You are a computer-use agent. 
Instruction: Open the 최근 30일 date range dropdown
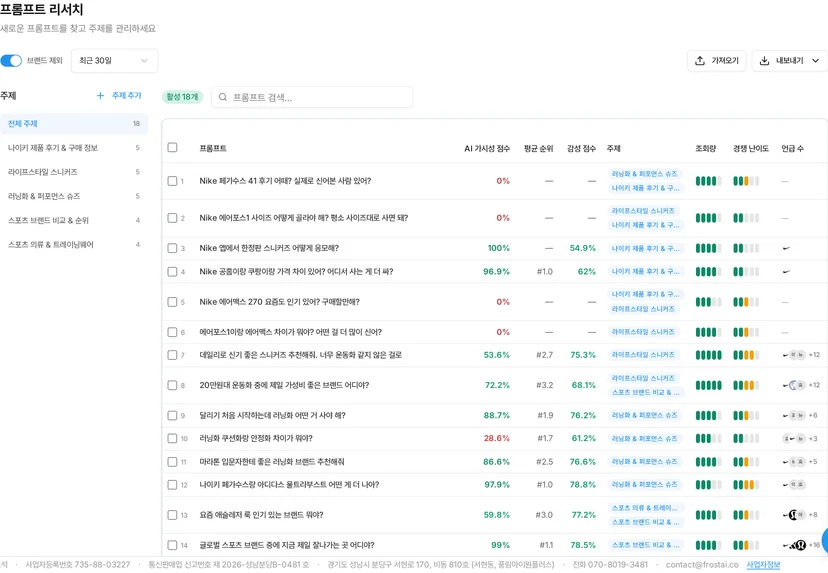tap(114, 61)
